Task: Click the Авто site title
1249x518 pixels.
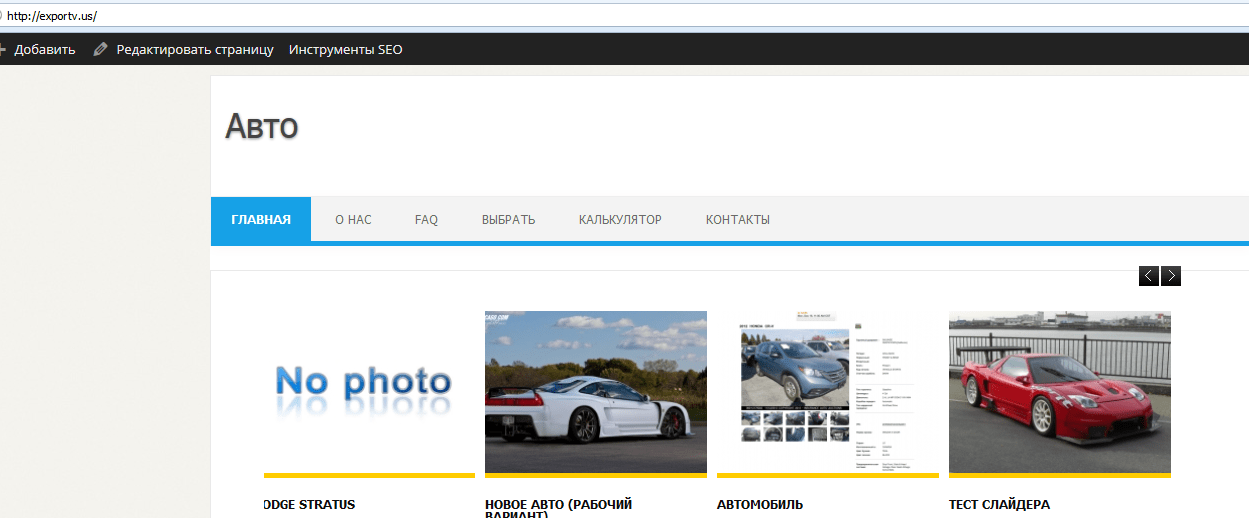Action: click(x=262, y=127)
